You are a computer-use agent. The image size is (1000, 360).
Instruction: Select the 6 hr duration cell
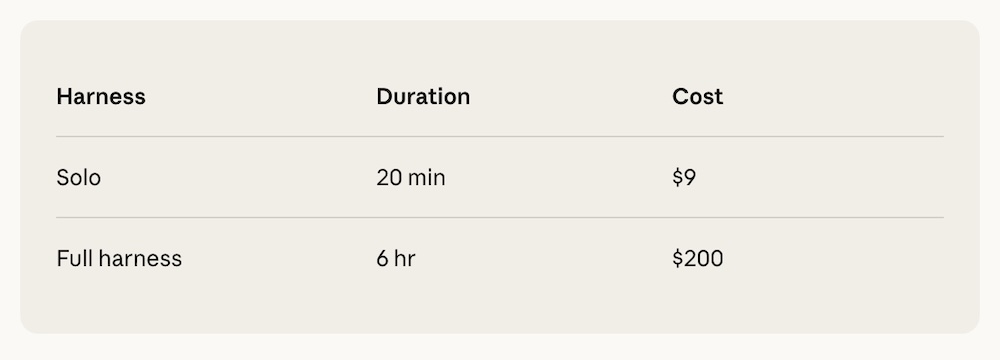(395, 259)
